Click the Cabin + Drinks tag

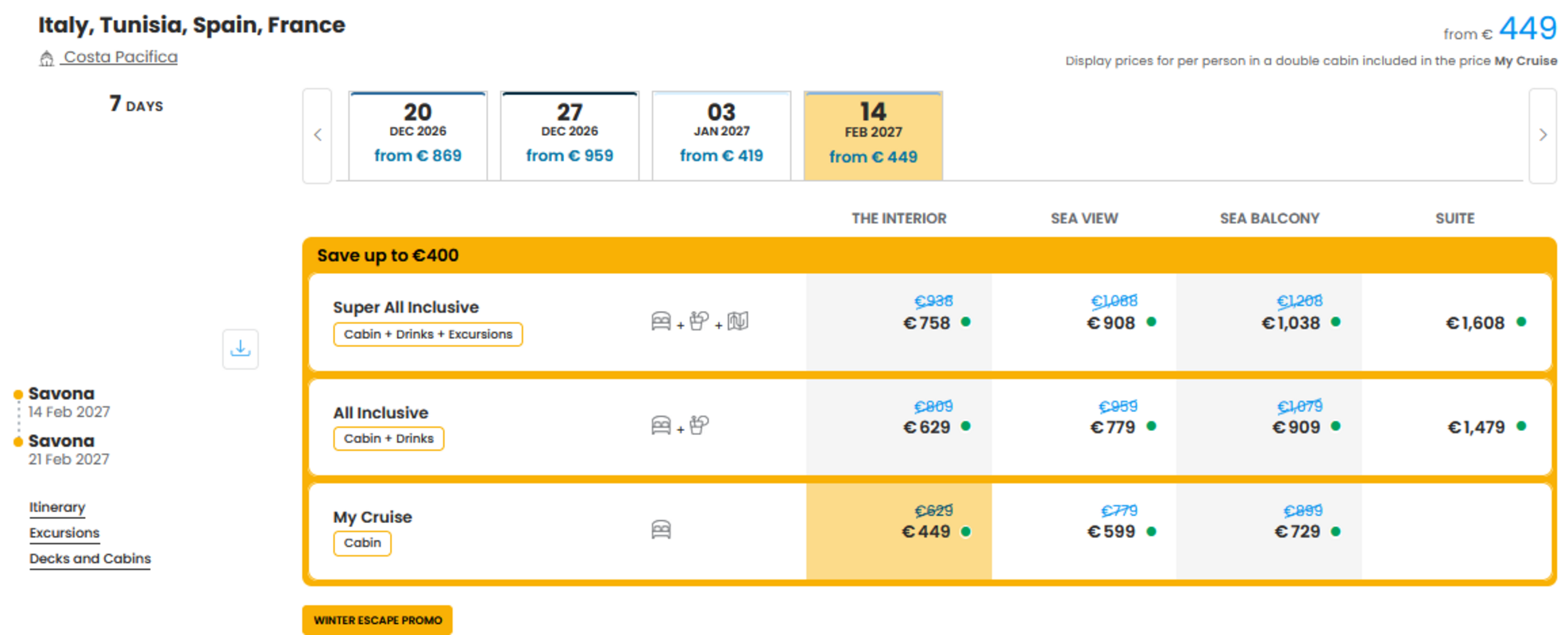coord(388,438)
